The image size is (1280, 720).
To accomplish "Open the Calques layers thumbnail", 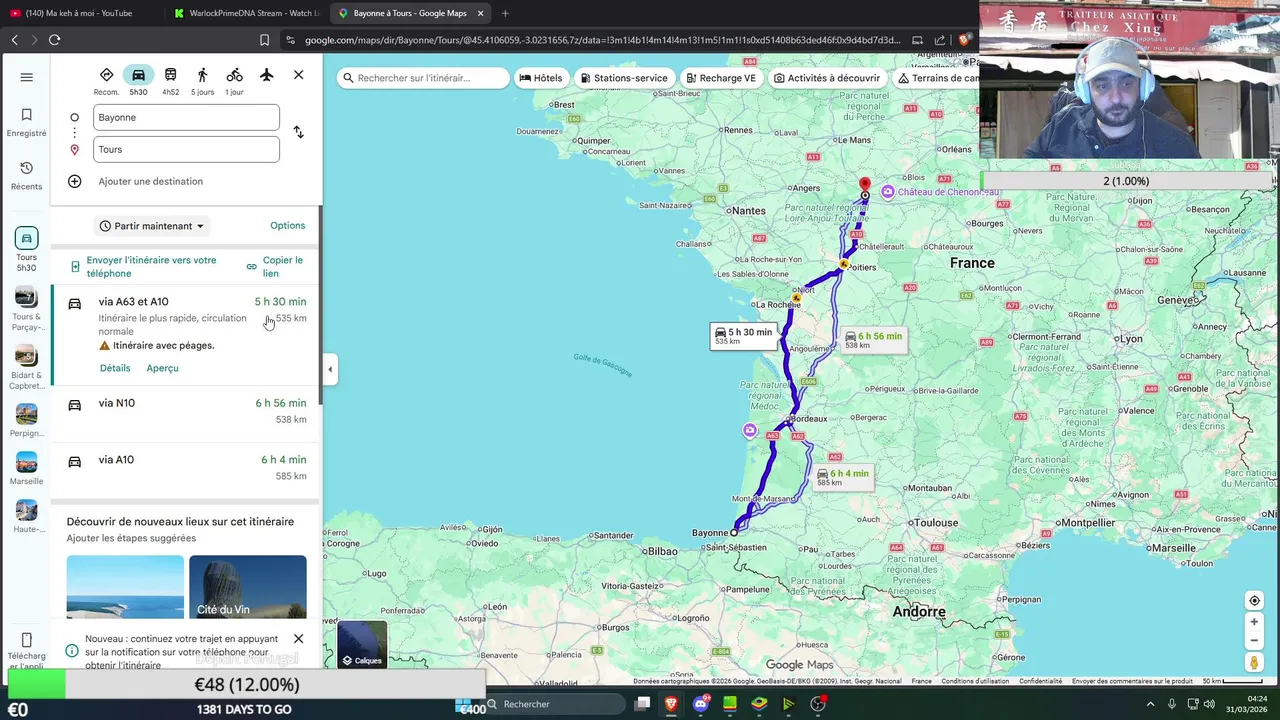I will pyautogui.click(x=362, y=645).
